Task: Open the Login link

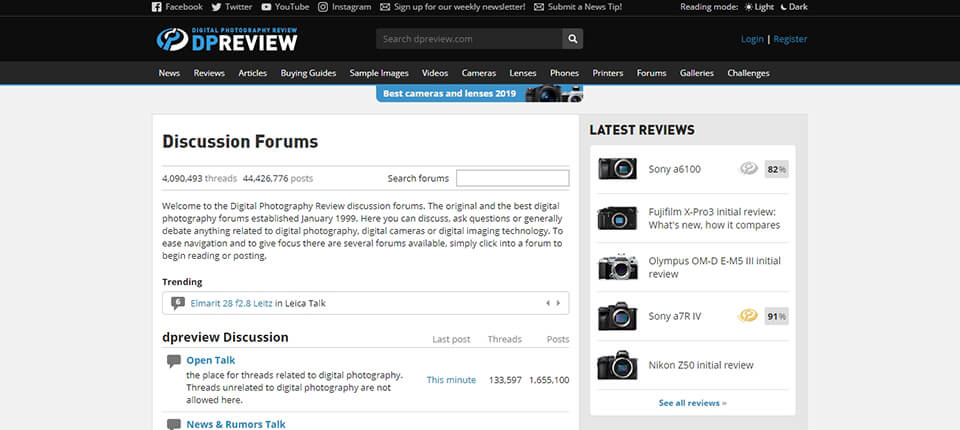Action: [x=752, y=39]
